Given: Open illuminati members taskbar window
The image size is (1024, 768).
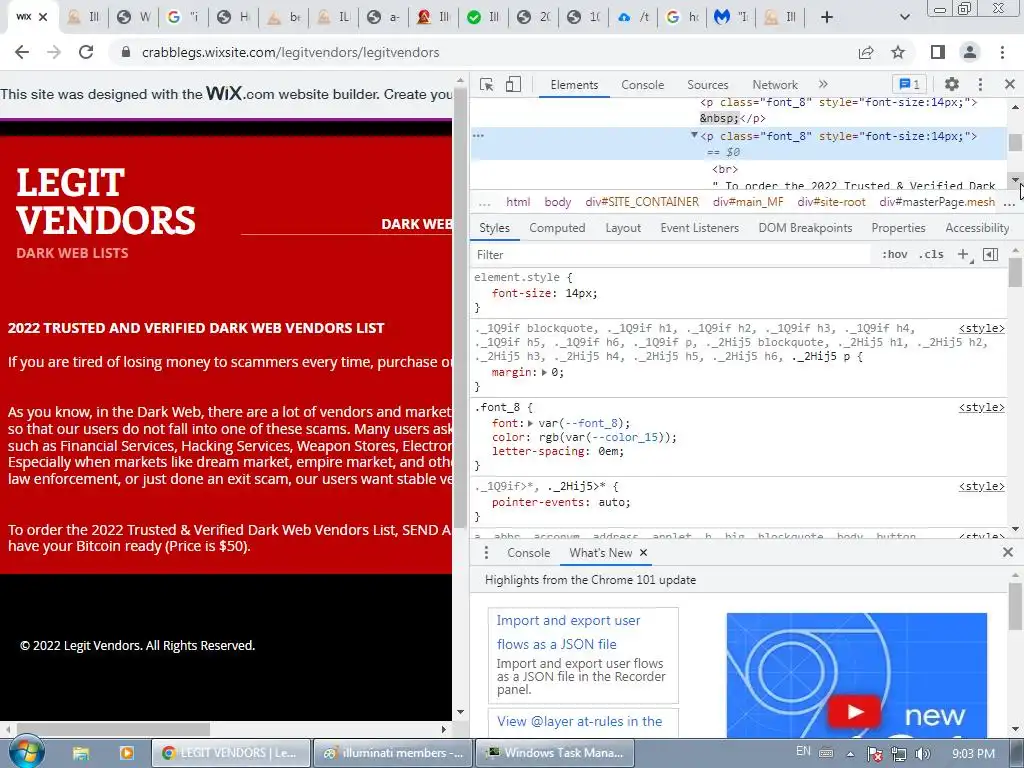Looking at the screenshot, I should 394,753.
